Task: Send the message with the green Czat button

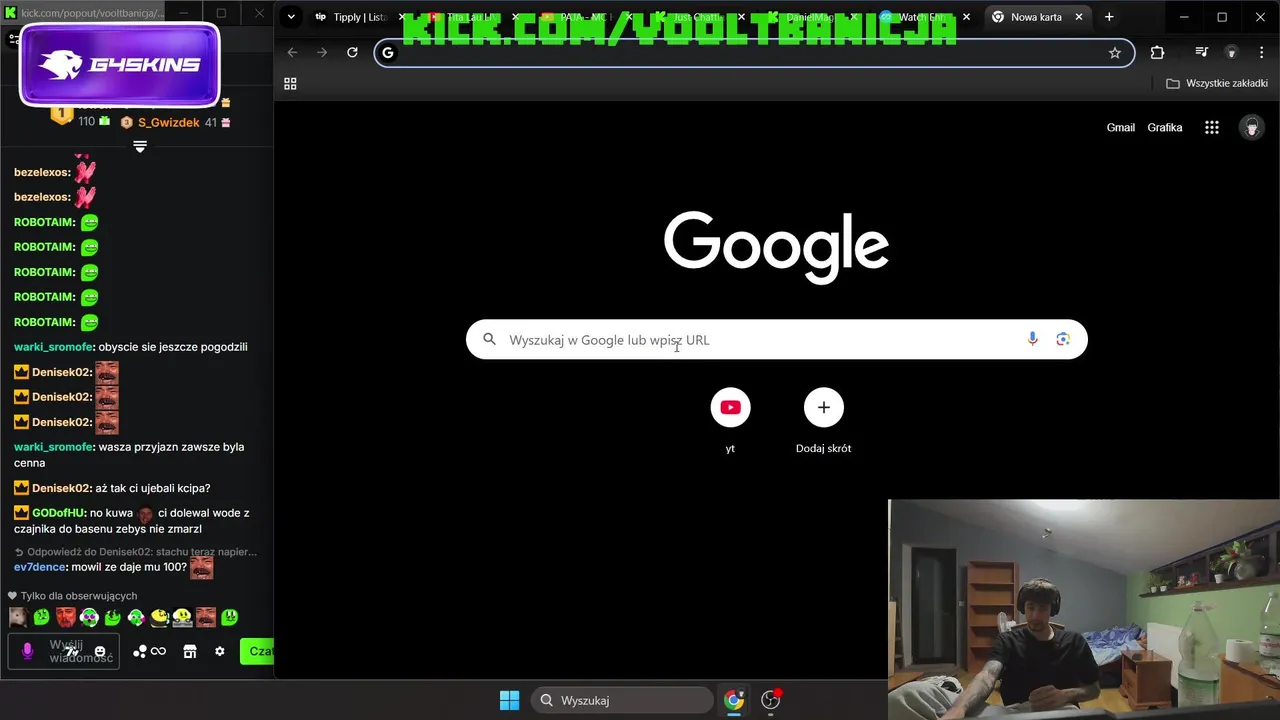Action: point(257,652)
